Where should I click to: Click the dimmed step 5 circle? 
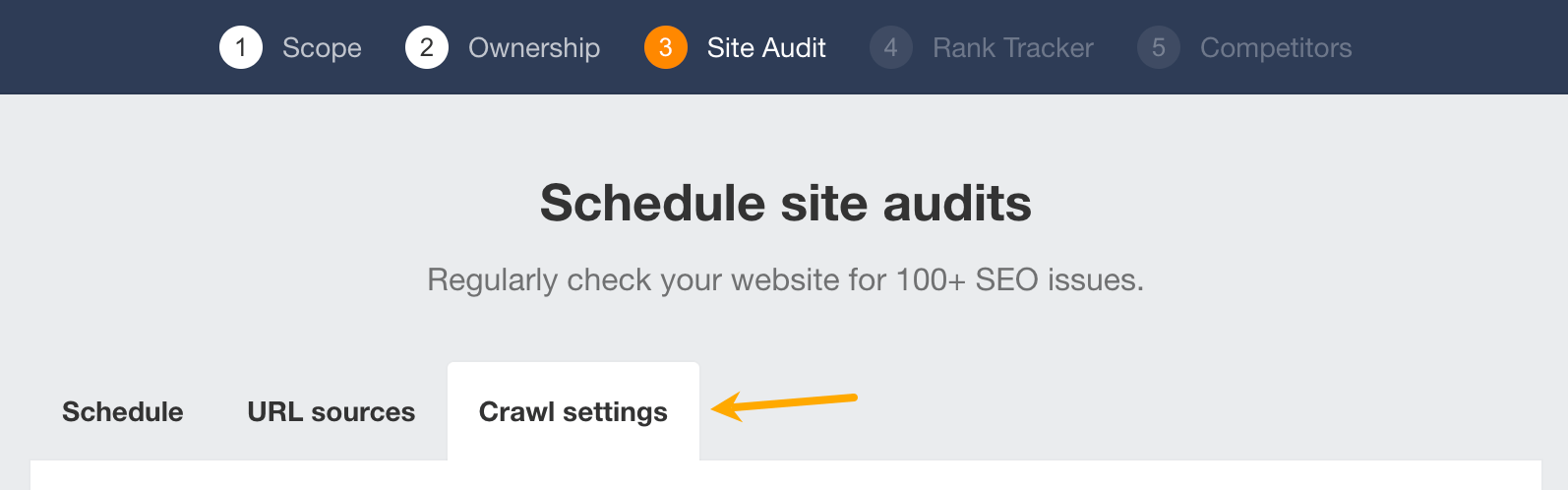(1159, 47)
